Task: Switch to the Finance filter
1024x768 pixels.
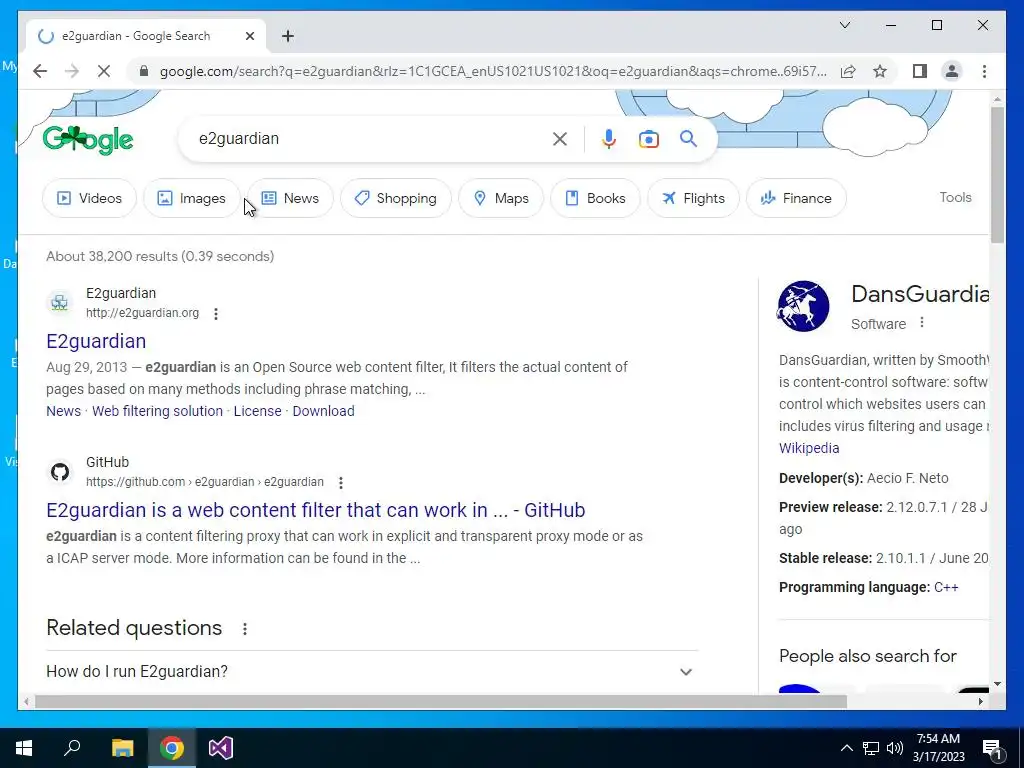Action: pyautogui.click(x=796, y=198)
